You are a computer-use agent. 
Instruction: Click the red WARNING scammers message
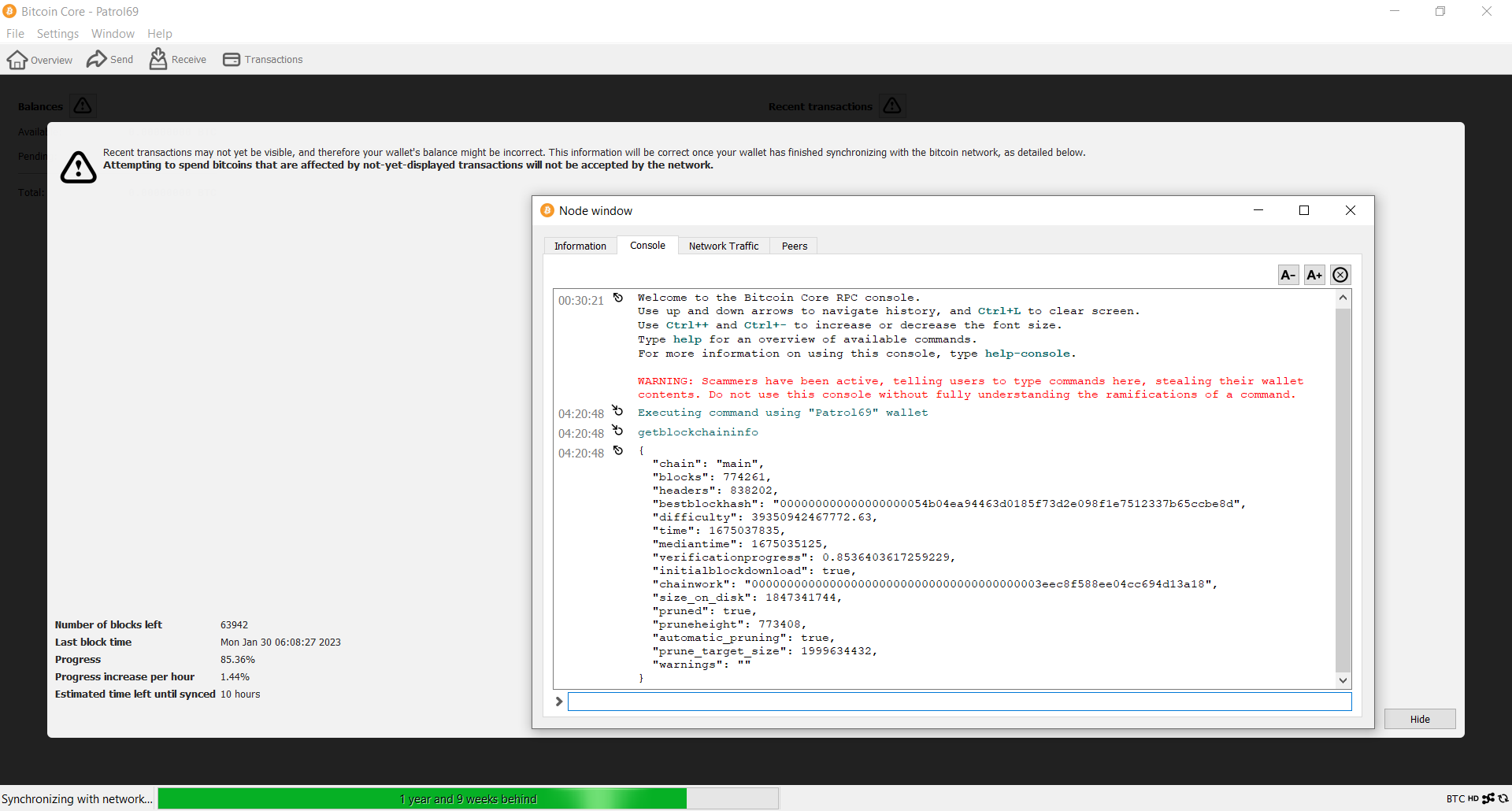click(x=970, y=388)
